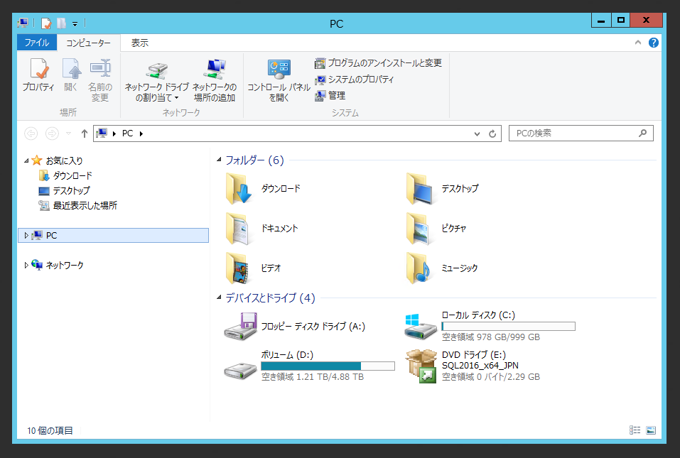The height and width of the screenshot is (458, 680).
Task: Select the ダウンロード folder icon
Action: click(238, 189)
